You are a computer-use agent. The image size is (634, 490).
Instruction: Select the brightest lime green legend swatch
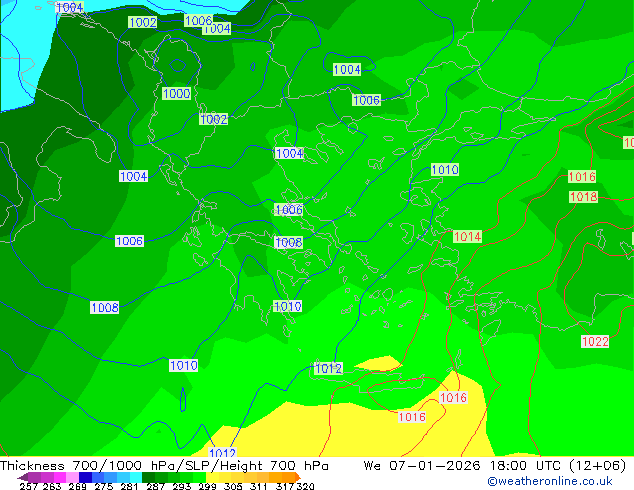(x=199, y=477)
